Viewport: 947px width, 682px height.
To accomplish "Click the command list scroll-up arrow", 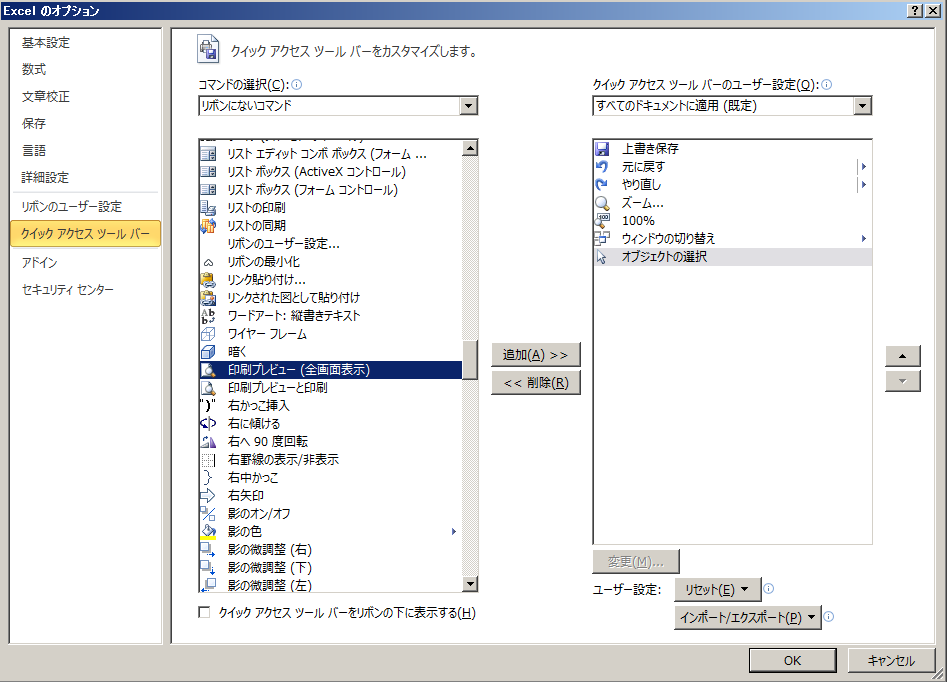I will pyautogui.click(x=470, y=148).
